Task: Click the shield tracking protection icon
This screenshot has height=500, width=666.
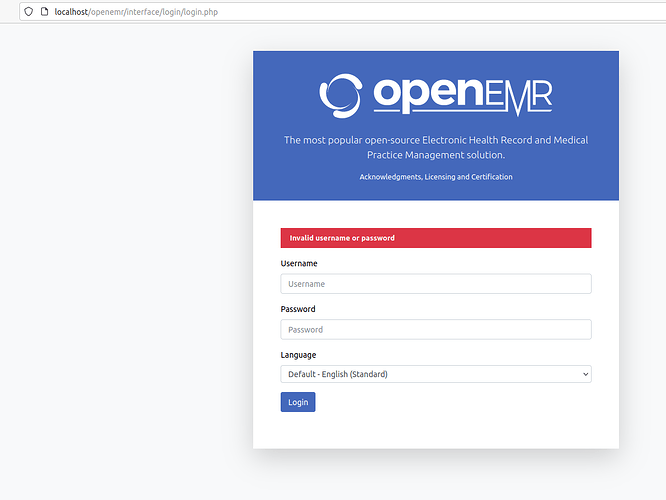Action: [28, 11]
